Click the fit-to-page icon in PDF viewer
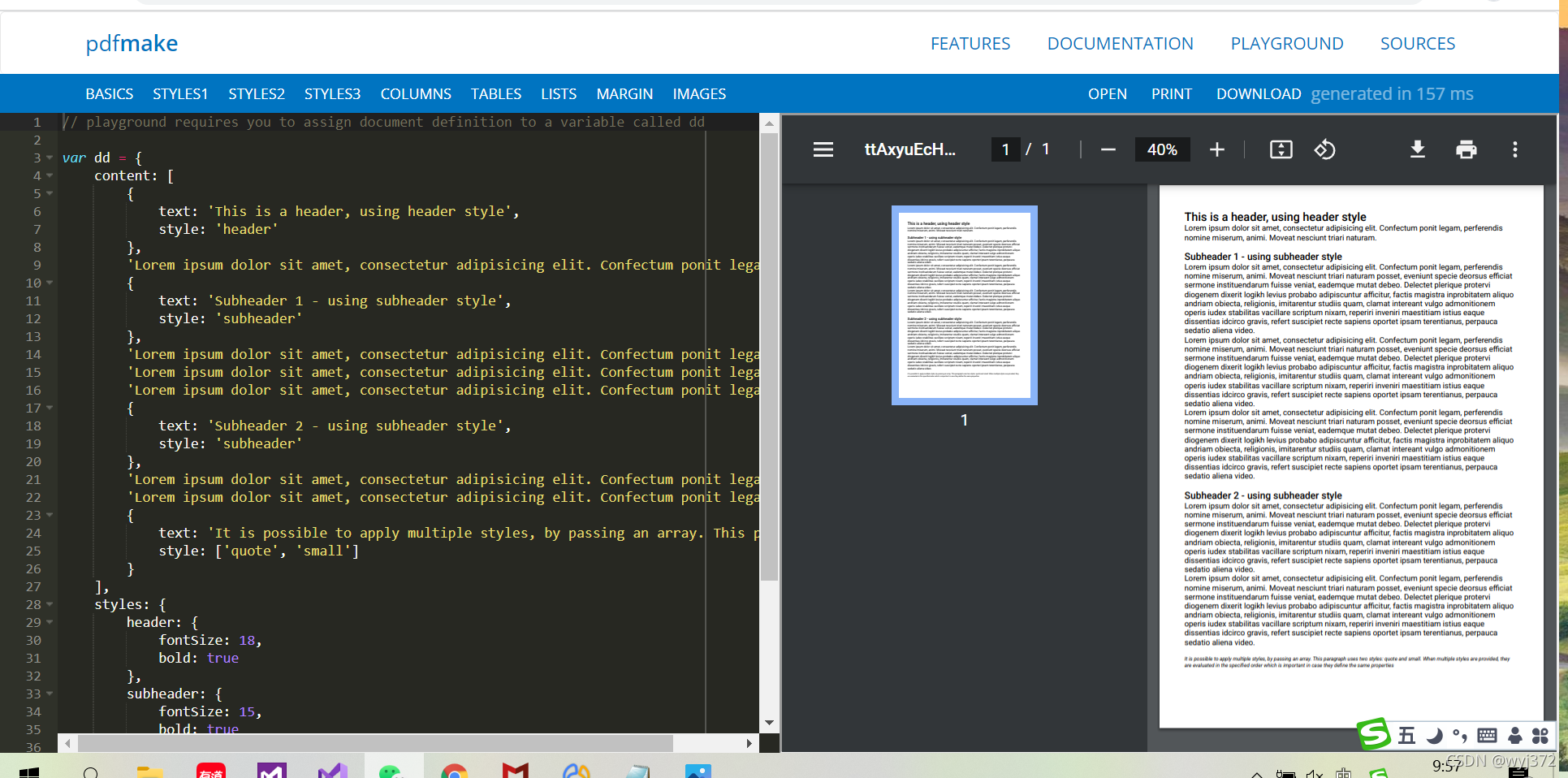Screen dimensions: 1568x778 coord(1281,149)
